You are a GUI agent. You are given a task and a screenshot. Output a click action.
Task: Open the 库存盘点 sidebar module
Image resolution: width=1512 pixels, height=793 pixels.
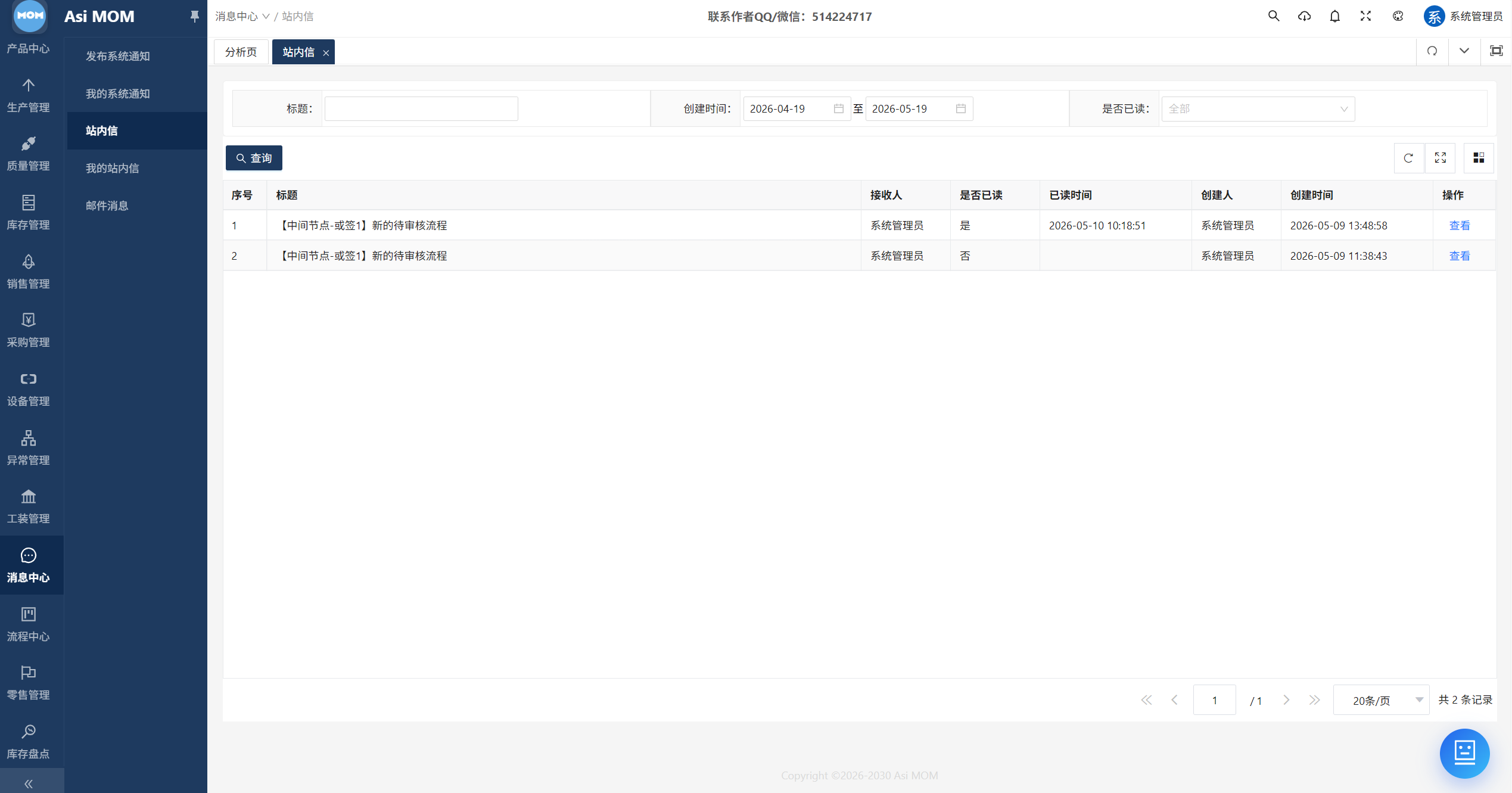28,742
